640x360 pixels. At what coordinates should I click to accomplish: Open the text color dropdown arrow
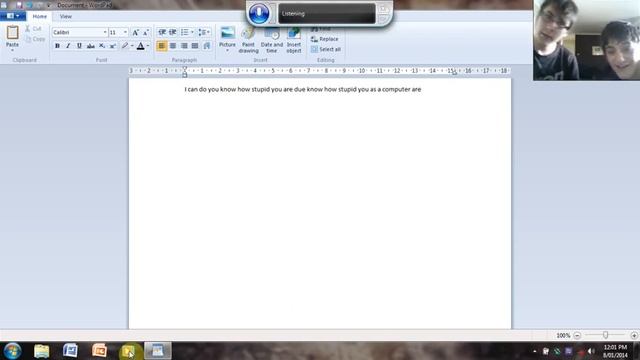[148, 46]
